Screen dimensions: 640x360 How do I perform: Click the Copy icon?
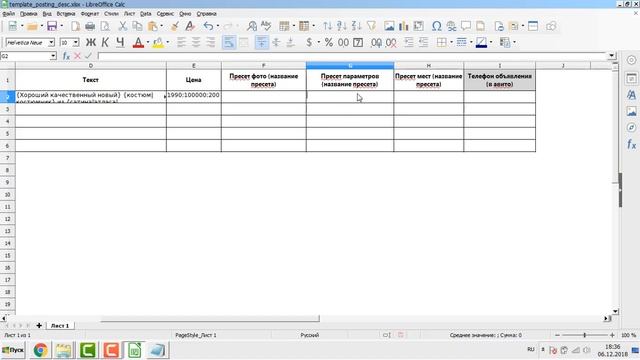pyautogui.click(x=138, y=26)
